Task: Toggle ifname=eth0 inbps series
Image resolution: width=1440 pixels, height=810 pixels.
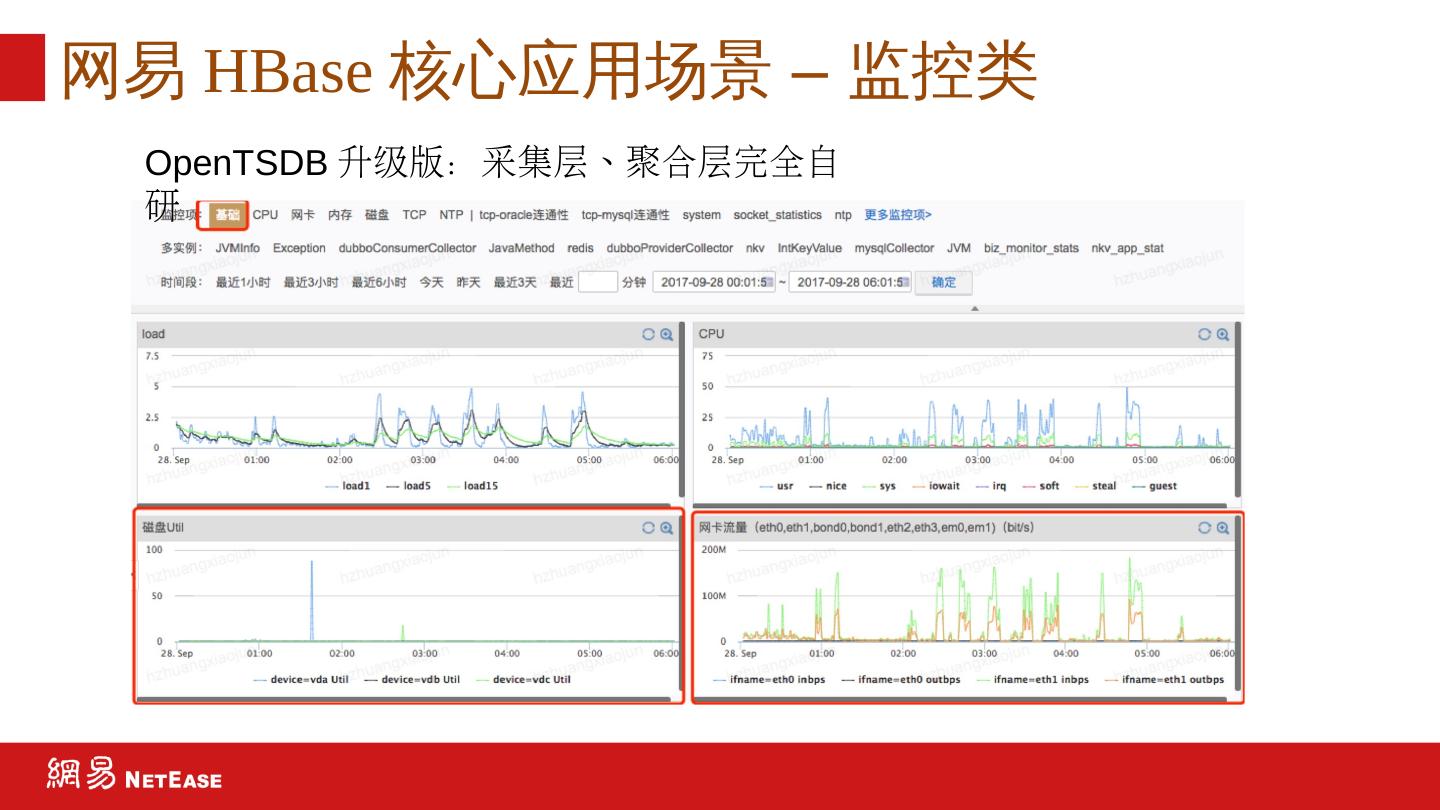Action: point(770,680)
